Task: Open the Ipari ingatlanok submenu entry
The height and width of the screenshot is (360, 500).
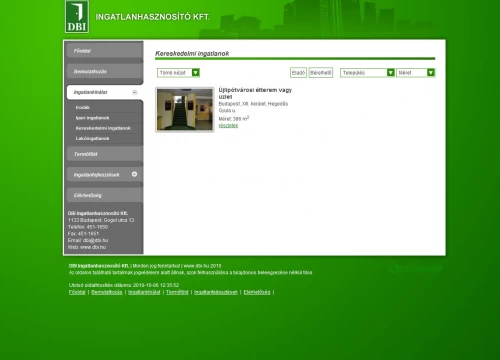Action: pos(92,118)
